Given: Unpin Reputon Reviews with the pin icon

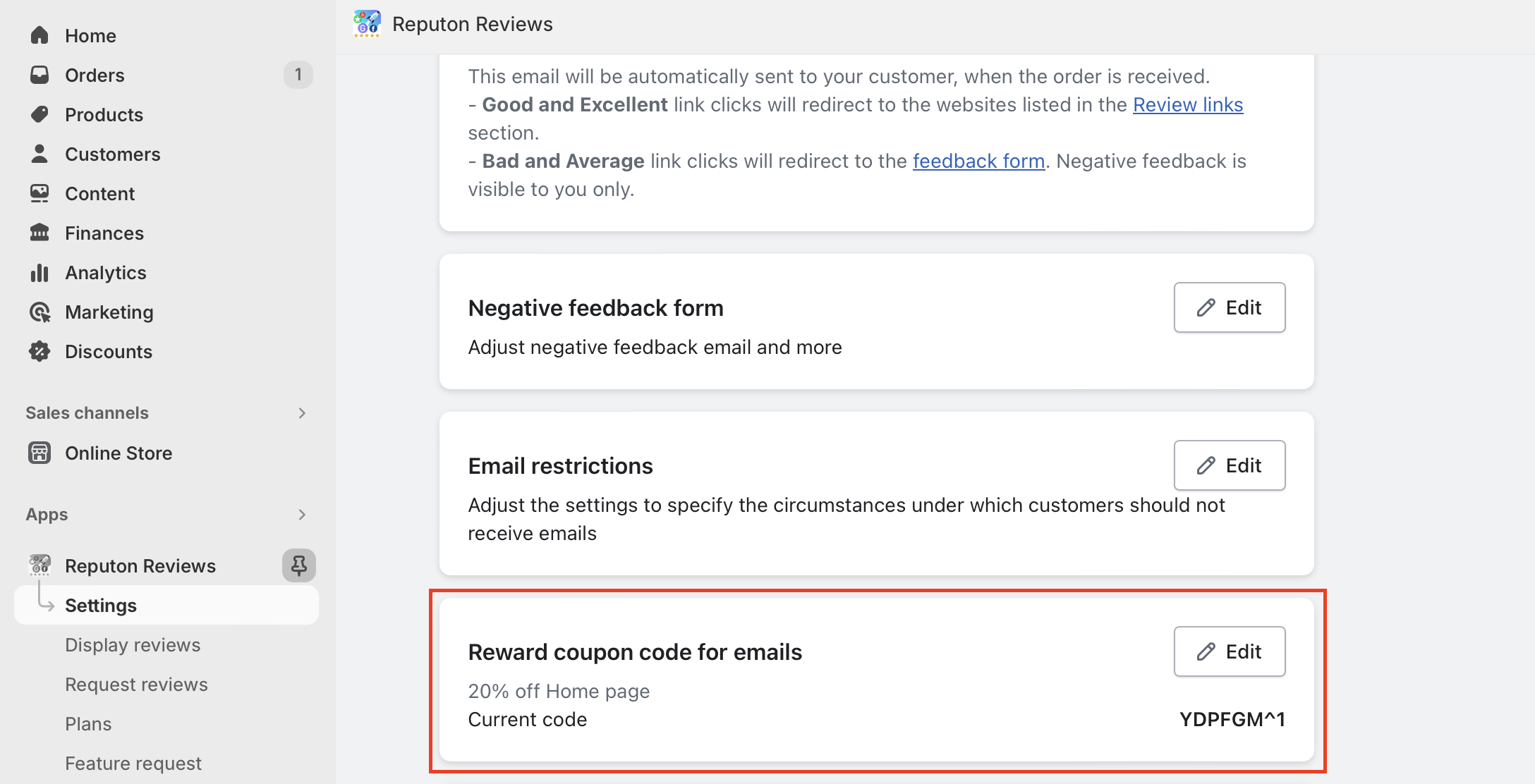Looking at the screenshot, I should coord(298,565).
